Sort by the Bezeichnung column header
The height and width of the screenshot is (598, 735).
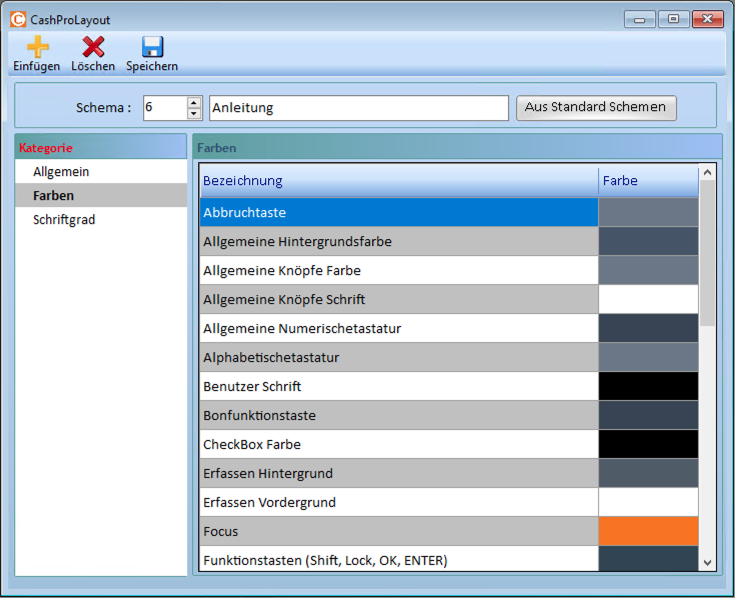point(398,181)
